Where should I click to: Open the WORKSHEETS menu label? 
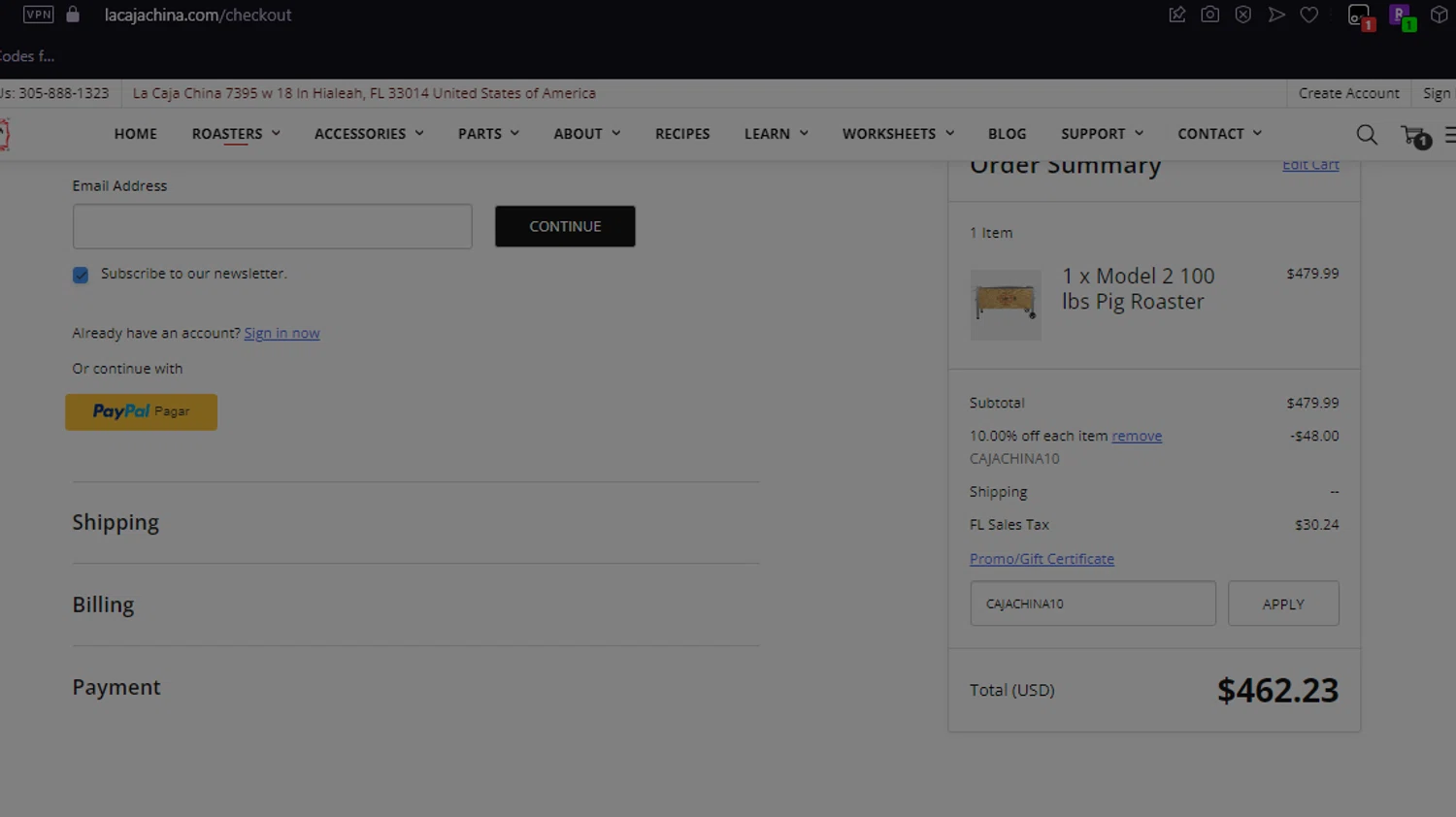(889, 134)
